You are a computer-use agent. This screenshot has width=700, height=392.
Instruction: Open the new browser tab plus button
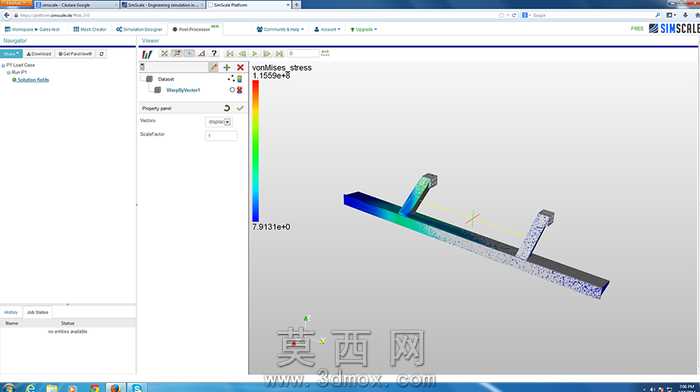click(296, 4)
